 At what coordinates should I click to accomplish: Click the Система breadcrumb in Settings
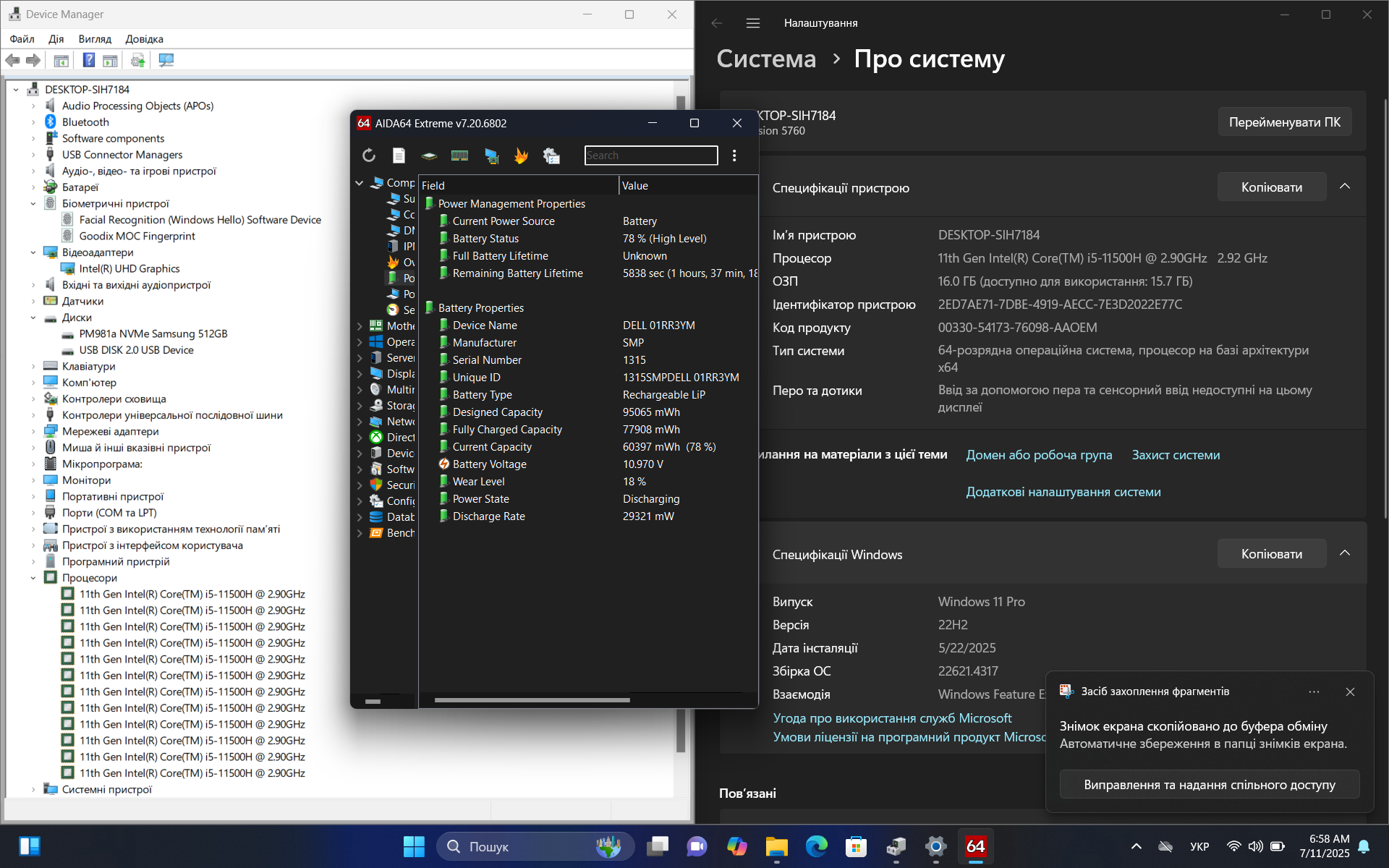[766, 59]
